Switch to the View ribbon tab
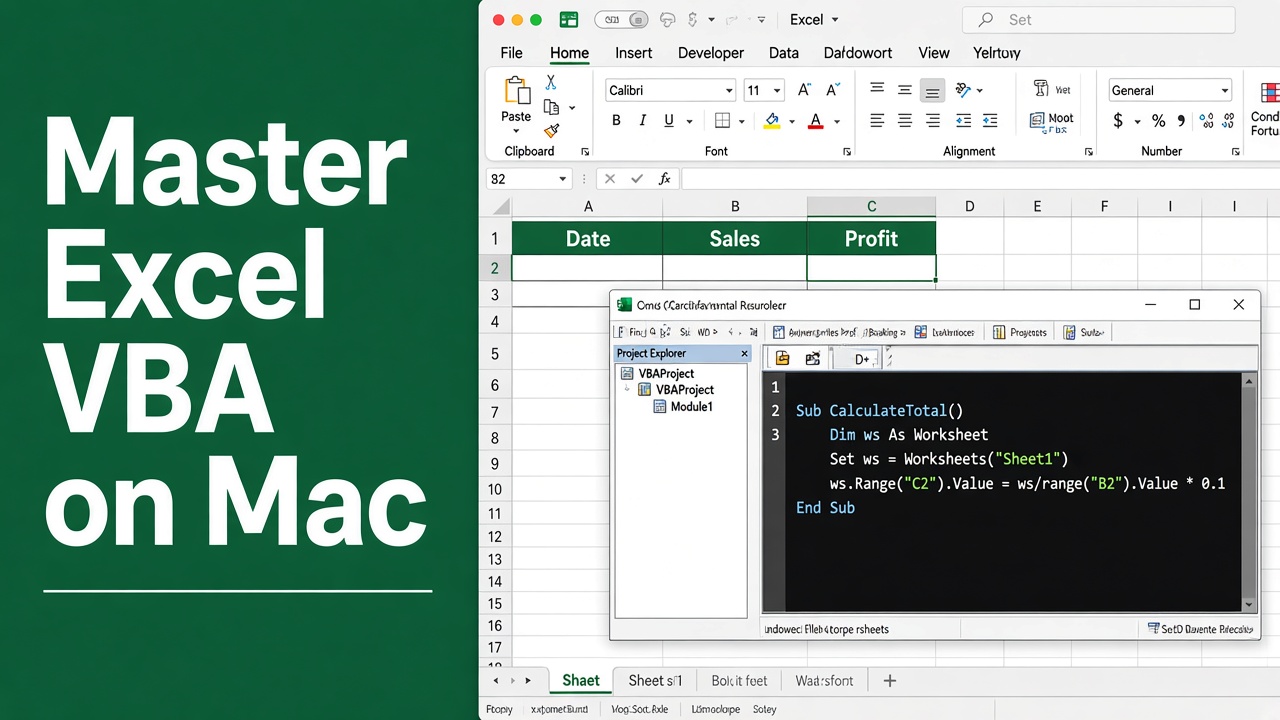 [934, 53]
